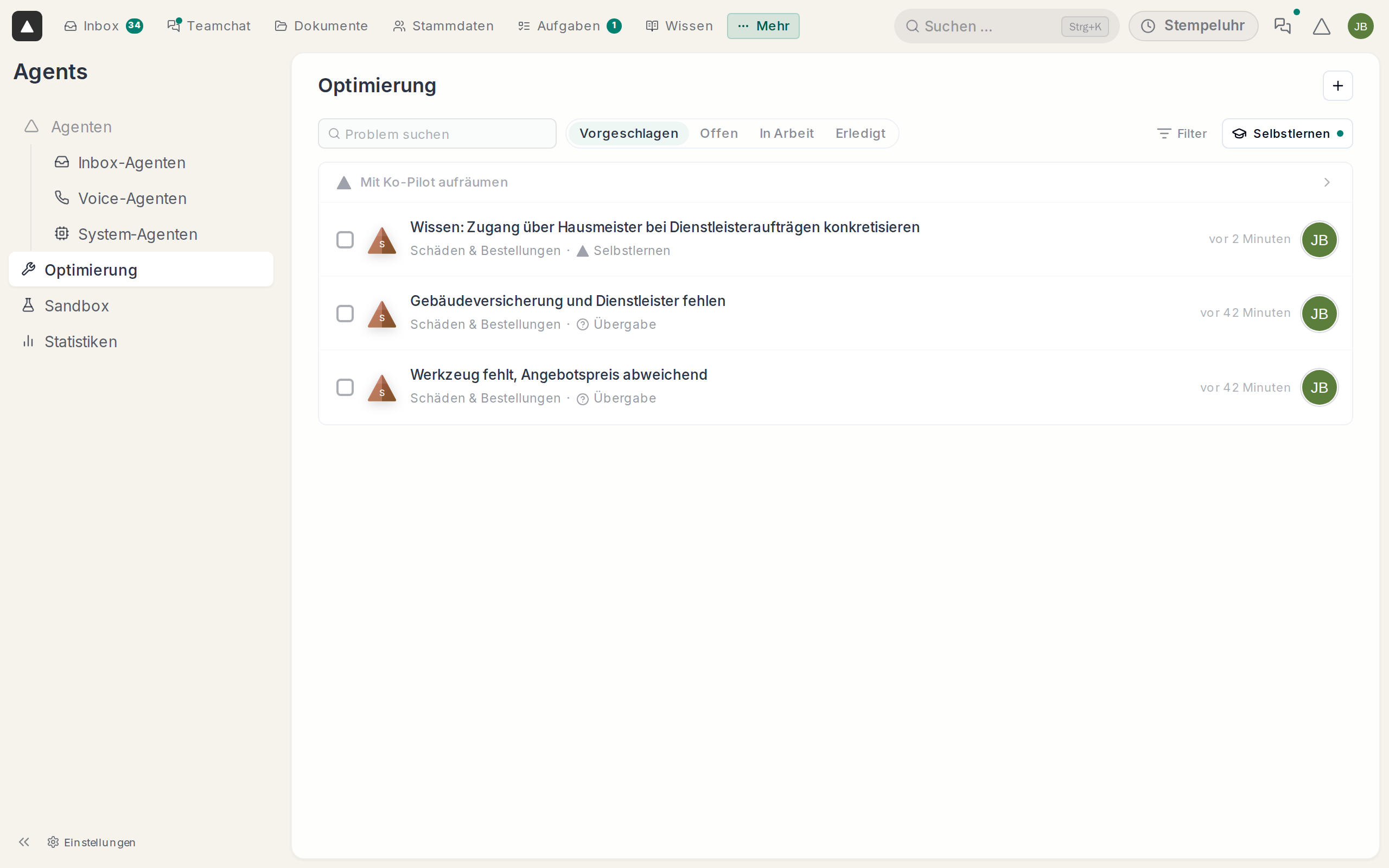The image size is (1389, 868).
Task: Open the Wissen knowledge section
Action: tap(679, 26)
